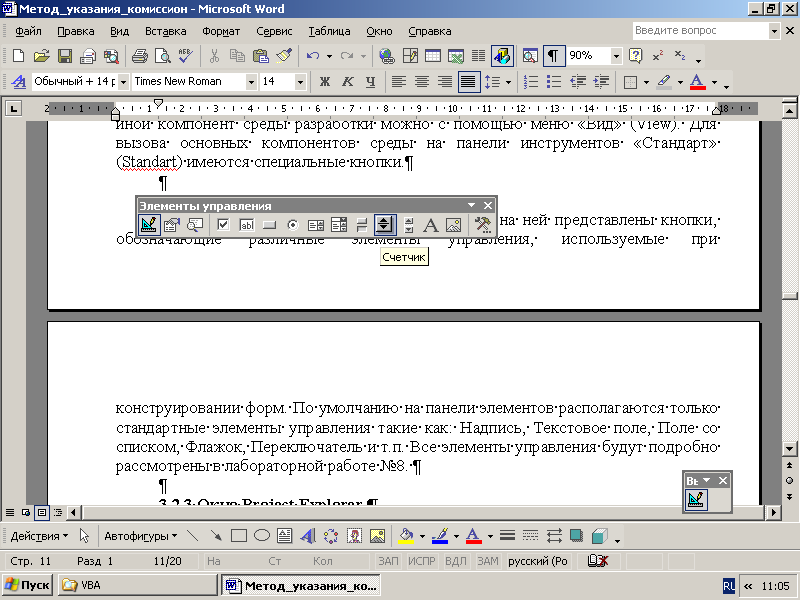This screenshot has height=600, width=800.
Task: Open the Действия drawing menu
Action: 39,536
